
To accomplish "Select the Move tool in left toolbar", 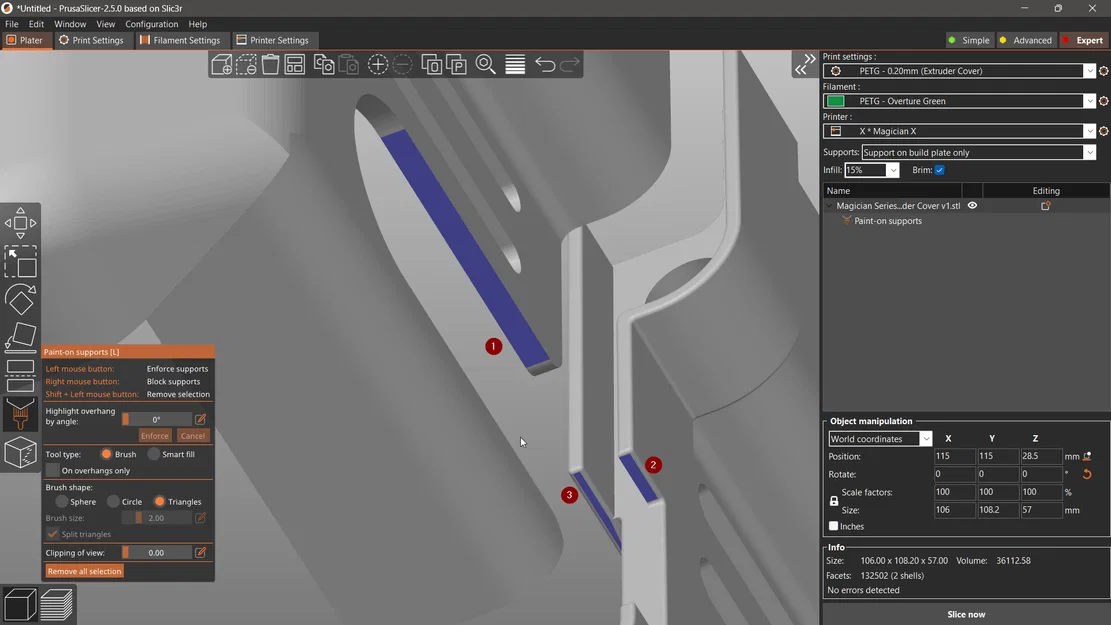I will [x=21, y=223].
